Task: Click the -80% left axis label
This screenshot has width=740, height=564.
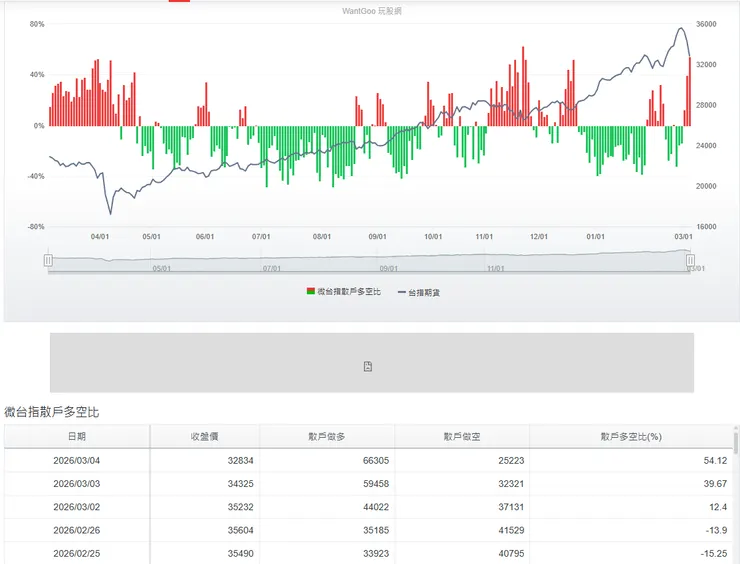Action: tap(36, 227)
